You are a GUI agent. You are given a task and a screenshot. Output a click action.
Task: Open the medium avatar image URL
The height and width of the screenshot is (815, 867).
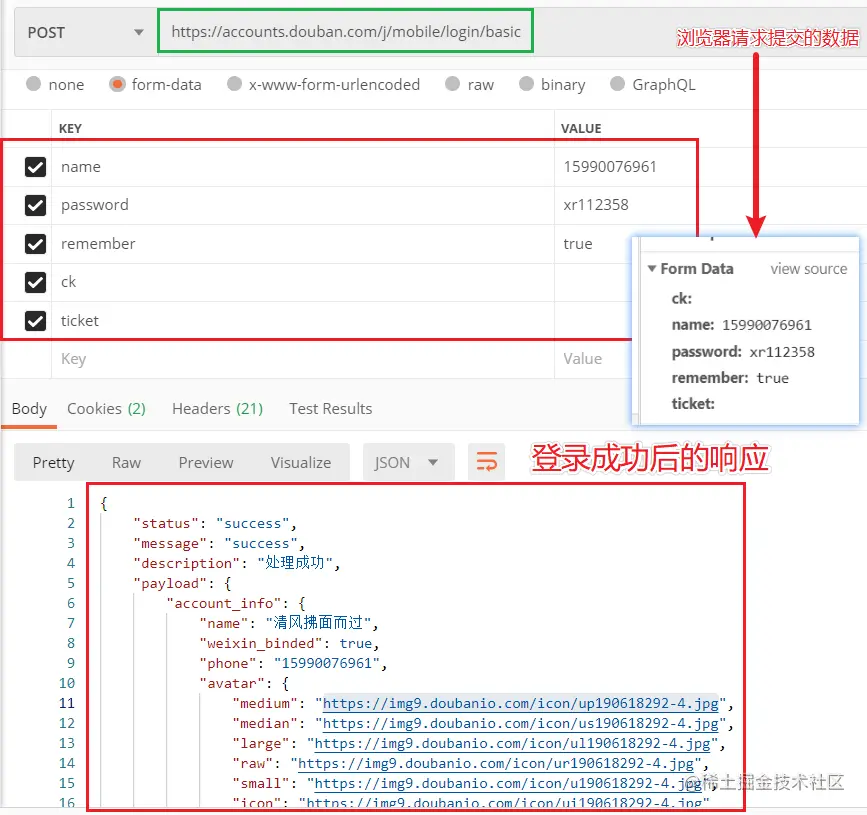click(520, 704)
